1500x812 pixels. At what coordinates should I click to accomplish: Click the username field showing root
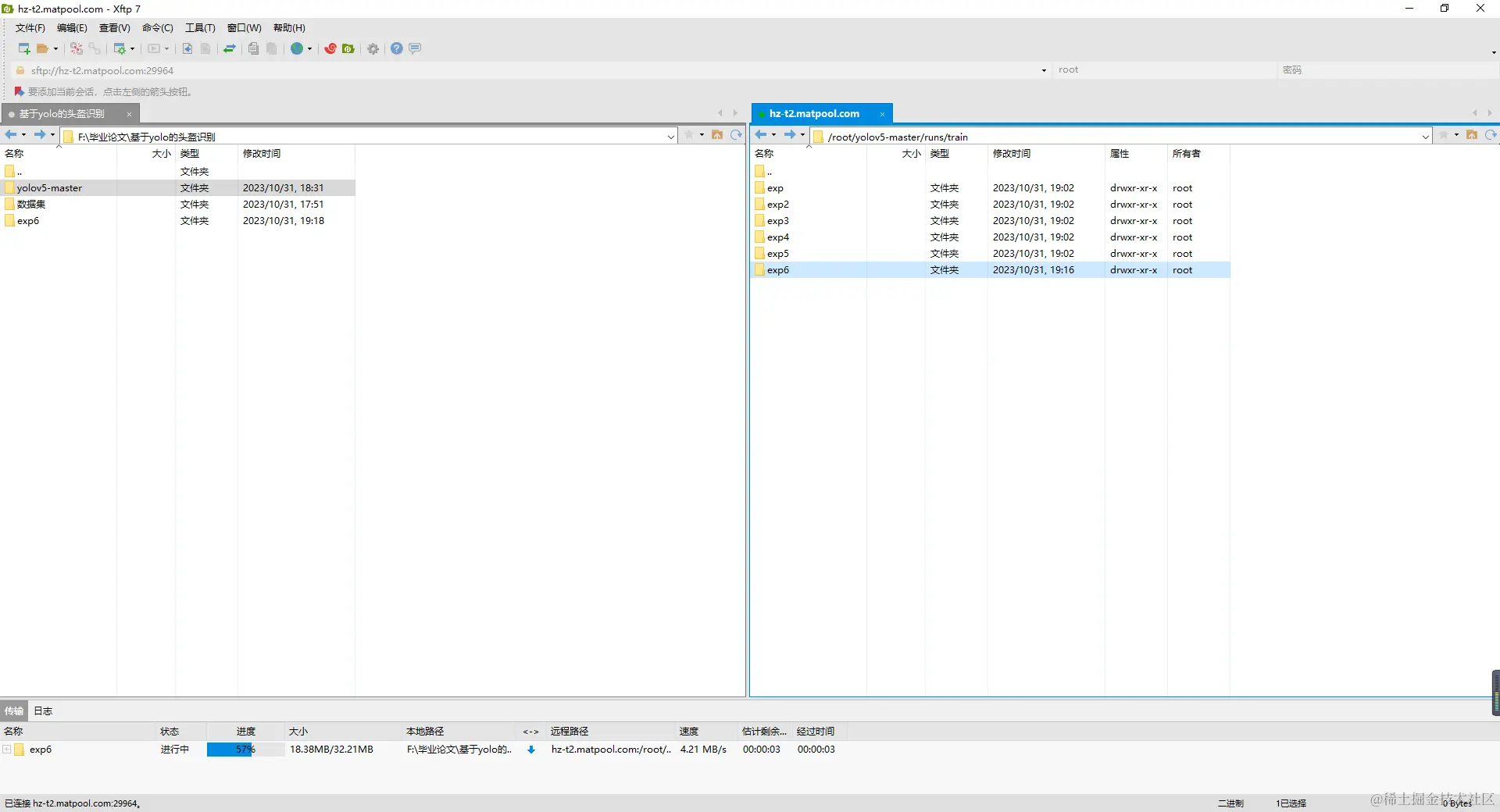[x=1165, y=70]
